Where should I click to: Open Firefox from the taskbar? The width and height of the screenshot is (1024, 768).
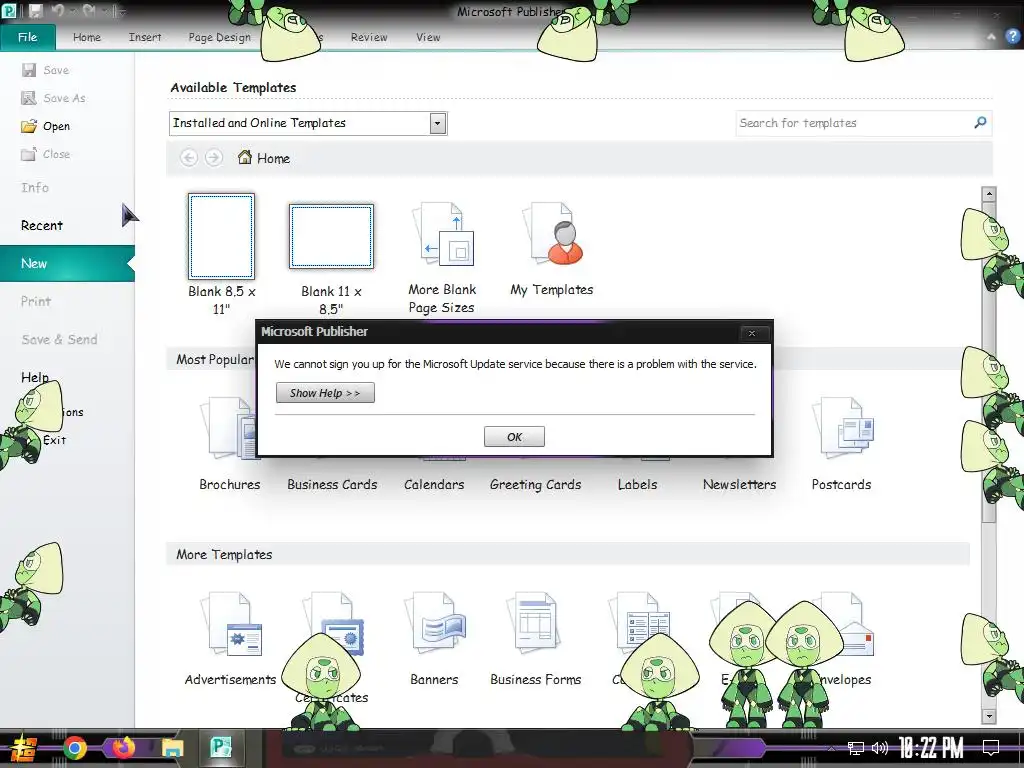click(123, 748)
